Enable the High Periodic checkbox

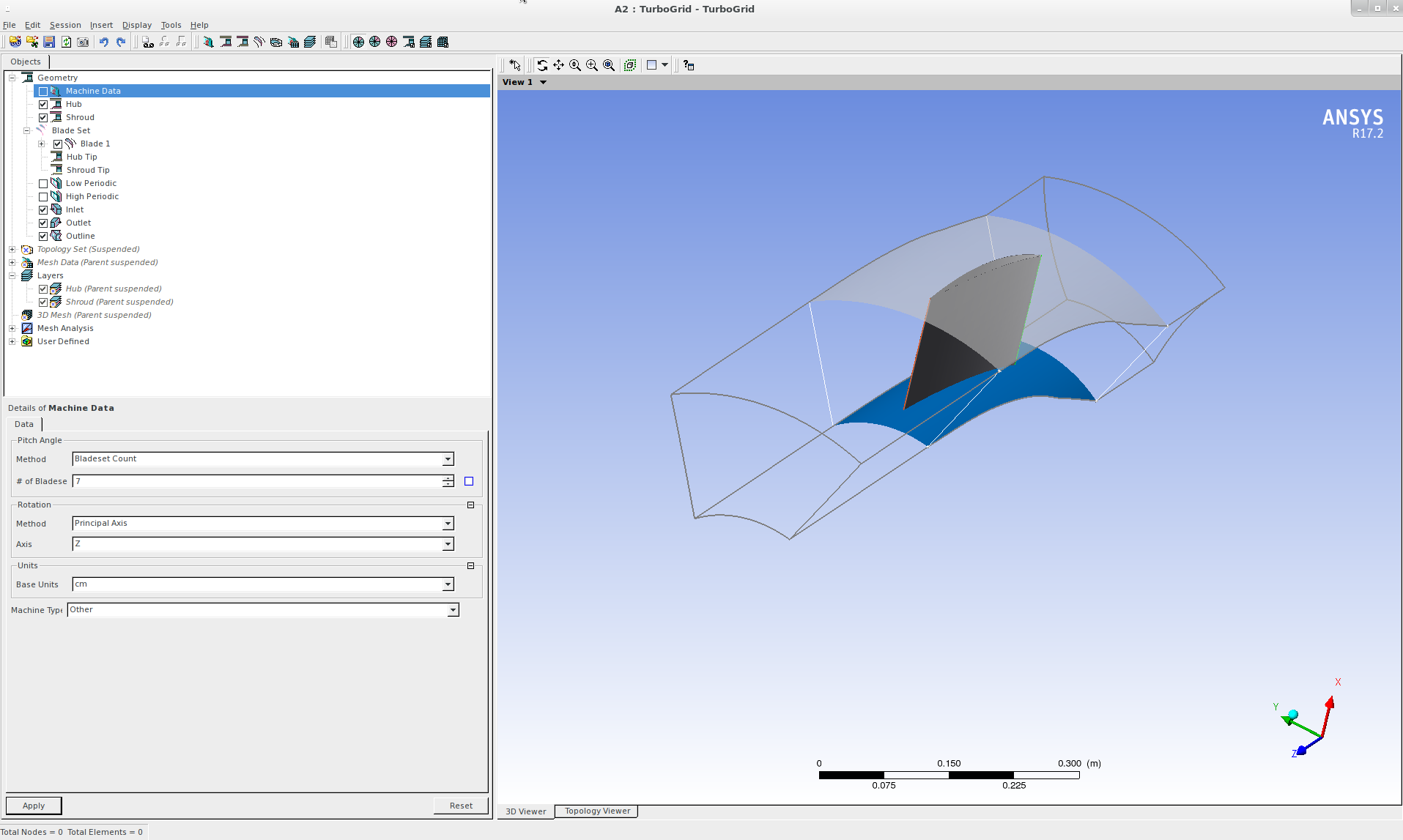coord(43,197)
